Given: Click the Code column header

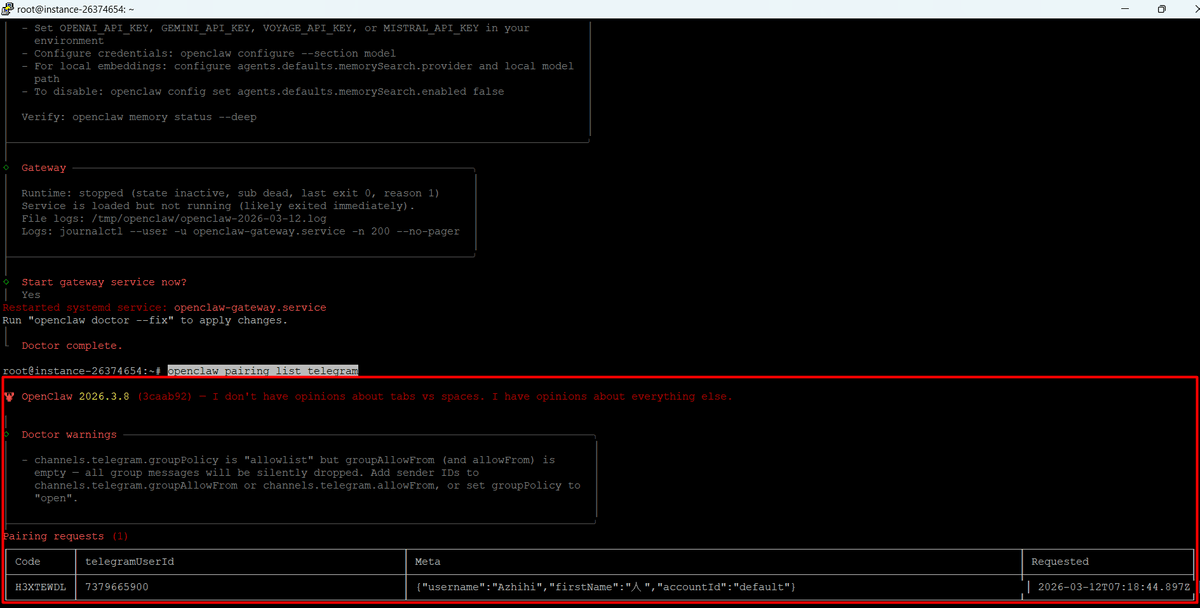Looking at the screenshot, I should (28, 562).
